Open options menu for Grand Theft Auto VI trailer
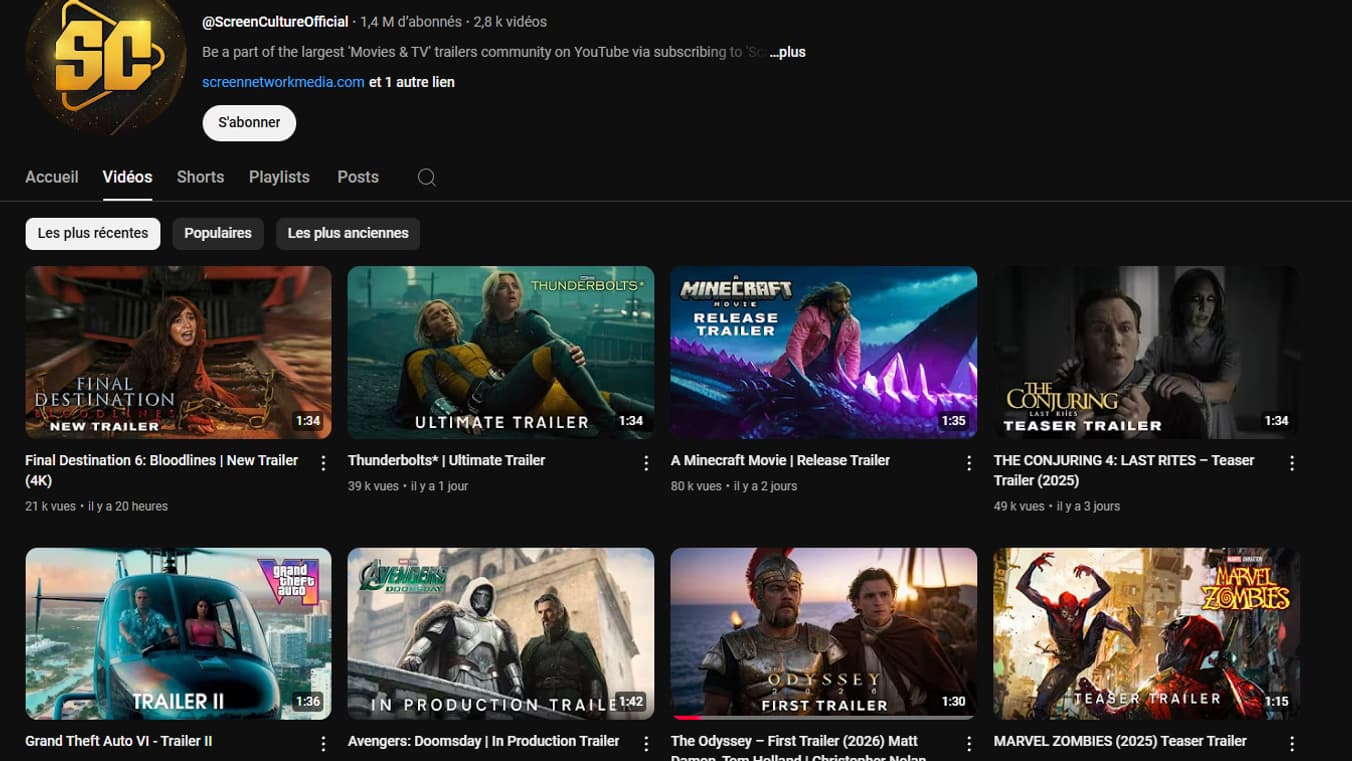Viewport: 1352px width, 761px height. pyautogui.click(x=322, y=743)
